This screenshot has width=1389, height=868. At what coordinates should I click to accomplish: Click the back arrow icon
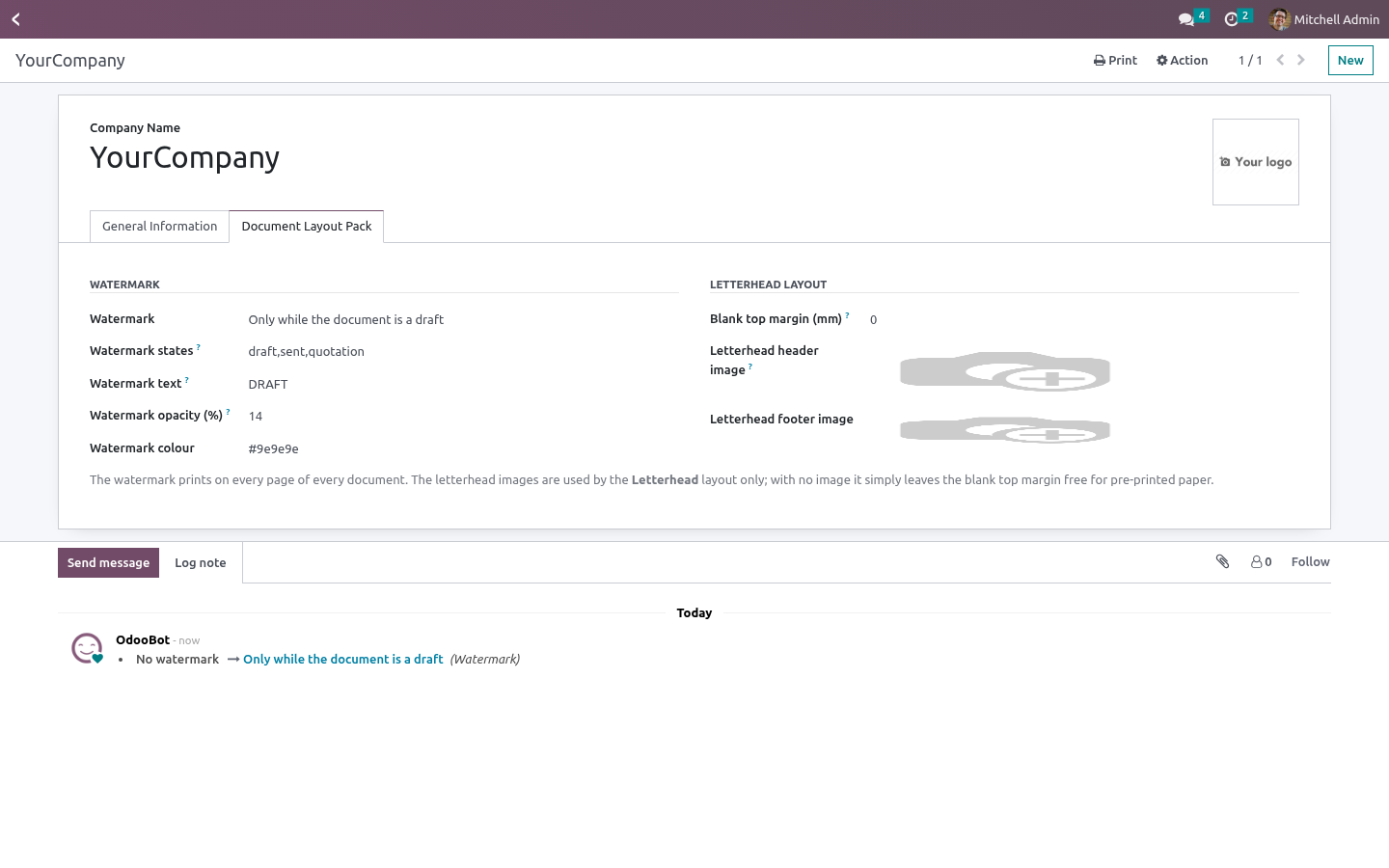pyautogui.click(x=15, y=19)
